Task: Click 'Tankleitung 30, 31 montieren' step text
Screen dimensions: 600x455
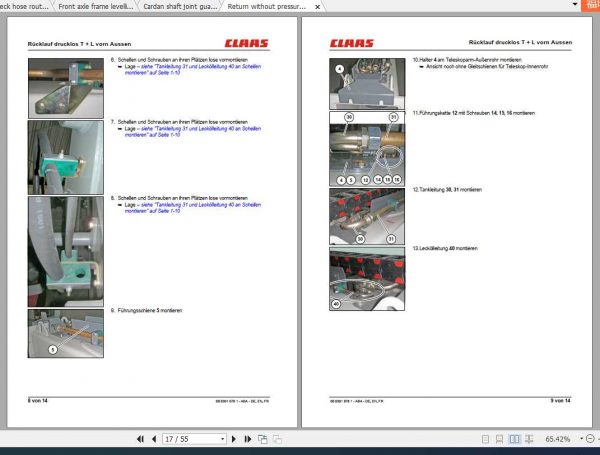Action: (450, 189)
